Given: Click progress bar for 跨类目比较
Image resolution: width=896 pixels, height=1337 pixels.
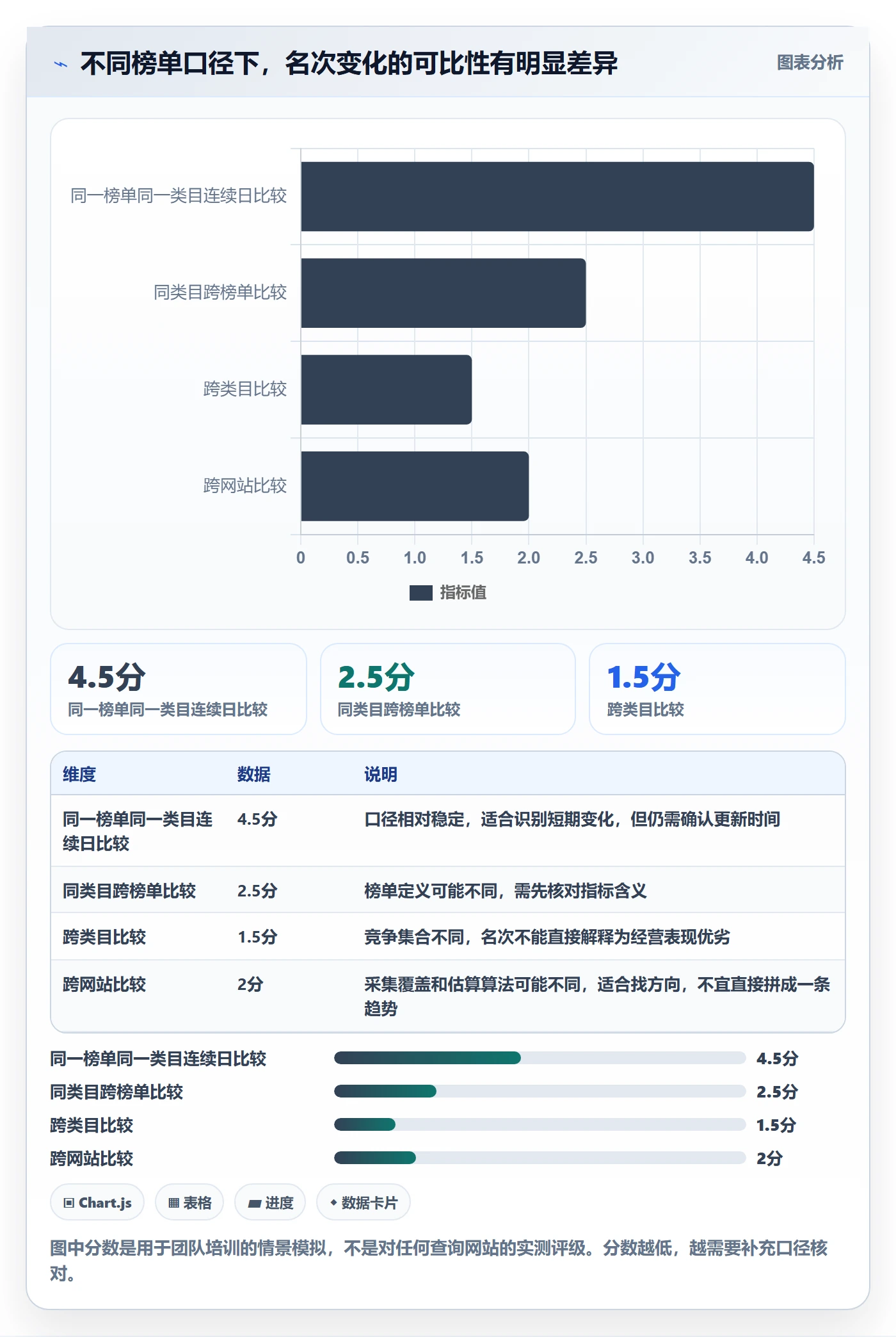Looking at the screenshot, I should point(540,1124).
